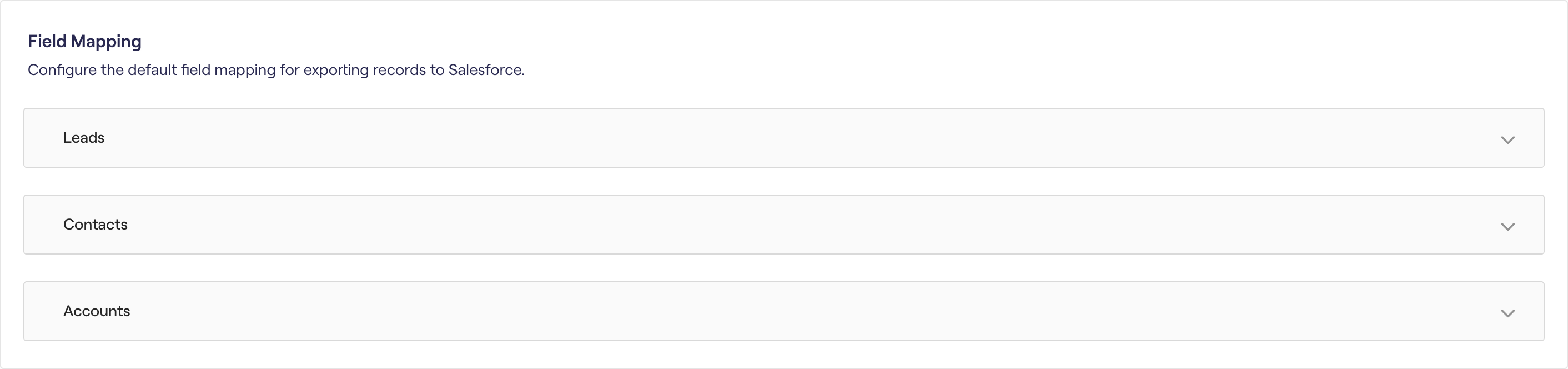
Task: Click the Salesforce configuration description text
Action: tap(275, 70)
